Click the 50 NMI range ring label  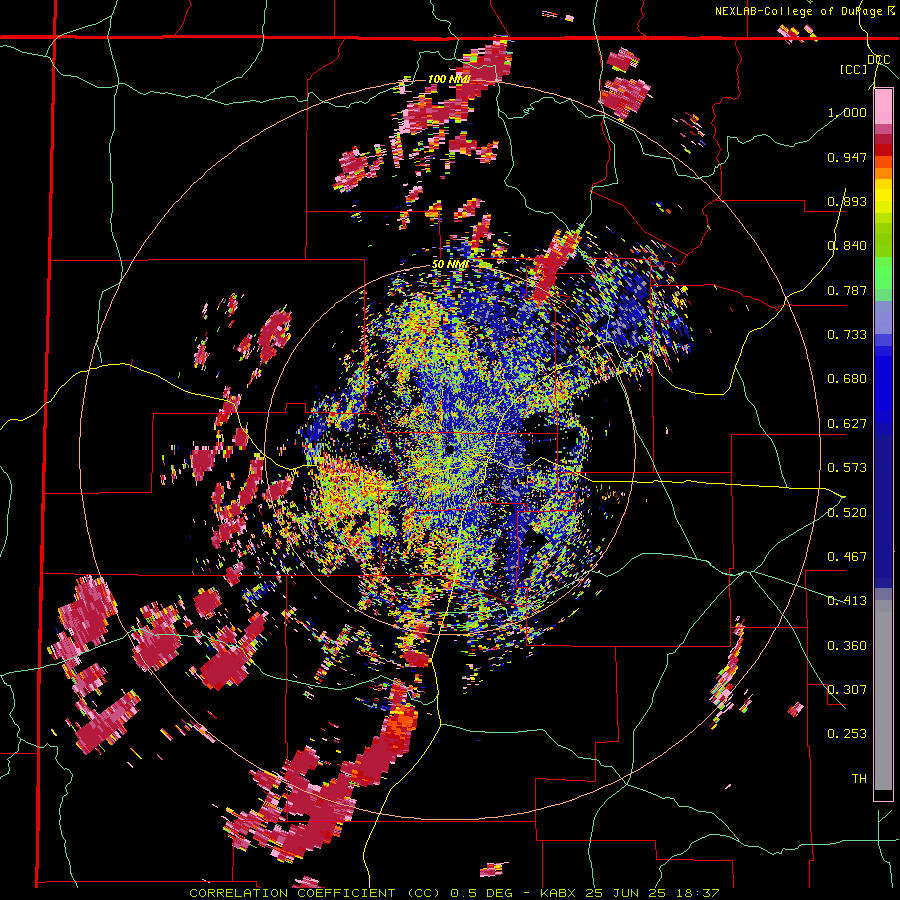pos(450,265)
